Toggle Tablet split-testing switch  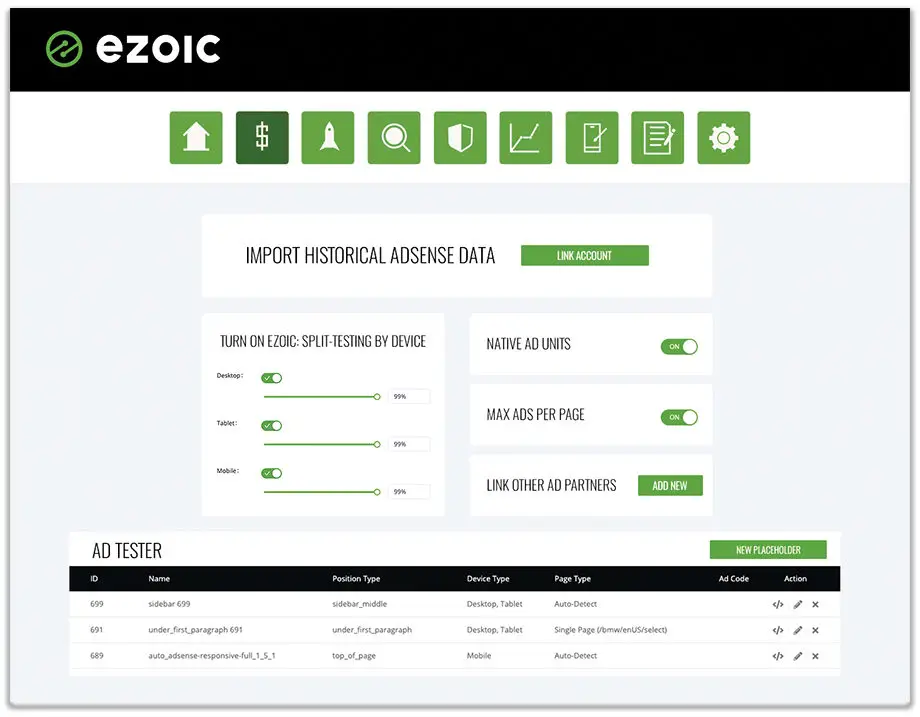pyautogui.click(x=272, y=425)
